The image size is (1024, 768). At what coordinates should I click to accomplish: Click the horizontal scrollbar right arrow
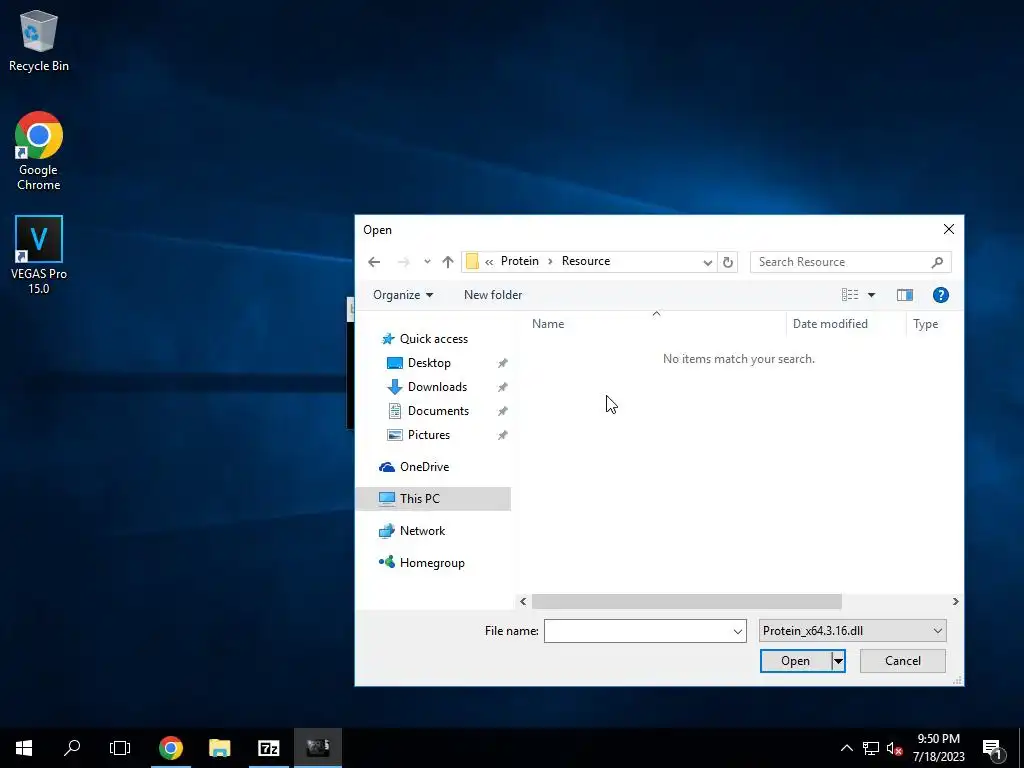pyautogui.click(x=955, y=601)
